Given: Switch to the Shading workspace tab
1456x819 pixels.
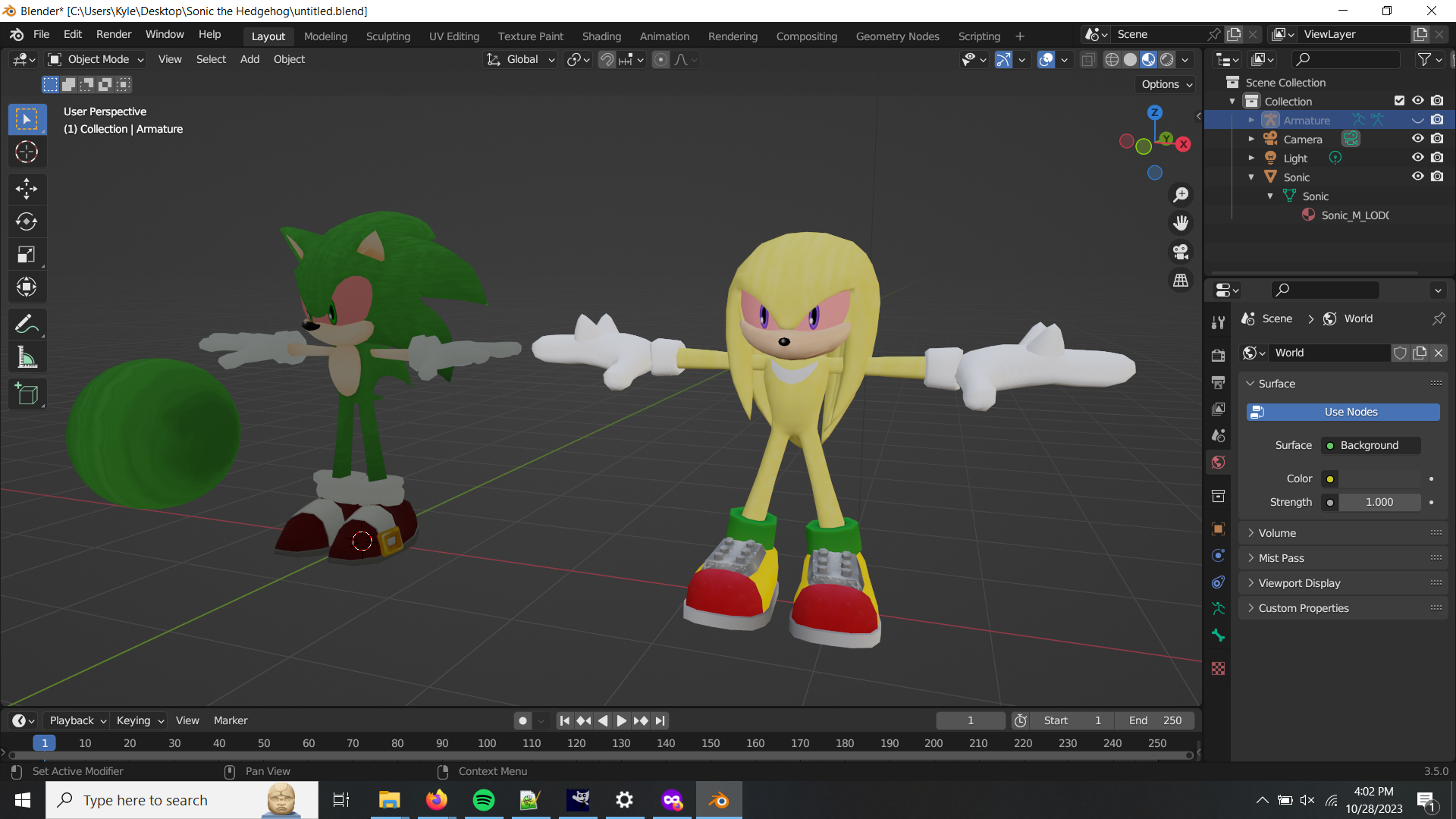Looking at the screenshot, I should pyautogui.click(x=601, y=36).
